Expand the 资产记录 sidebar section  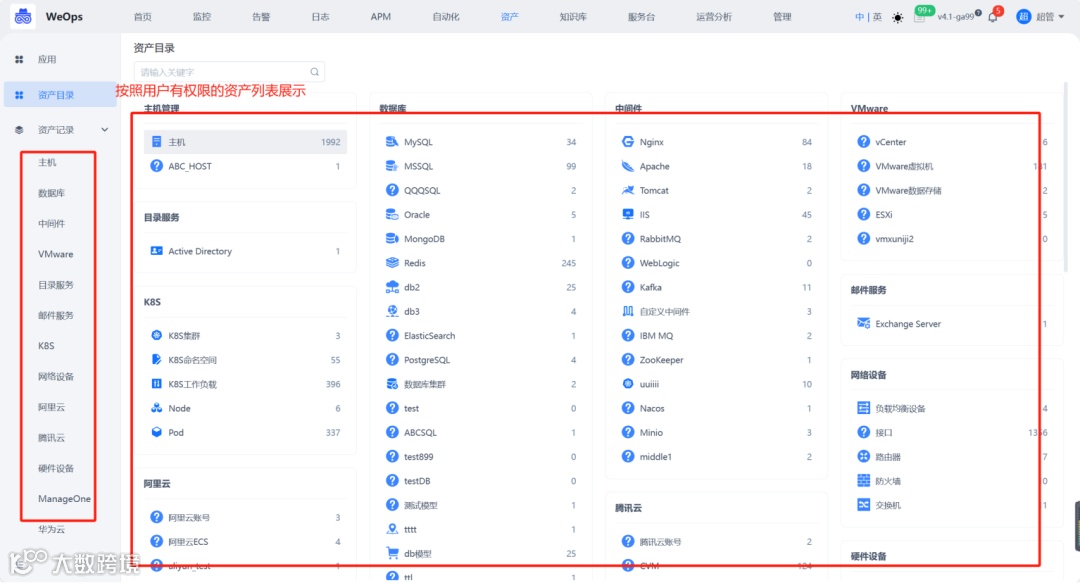click(105, 130)
